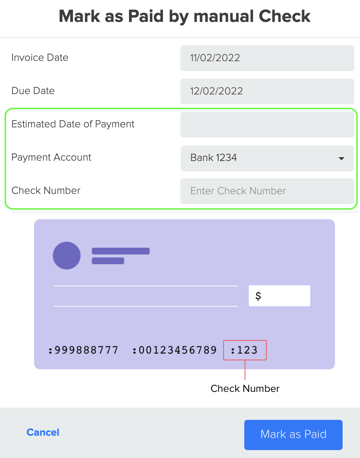Click the Mark as Paid by manual Check title
The image size is (360, 458).
click(184, 16)
